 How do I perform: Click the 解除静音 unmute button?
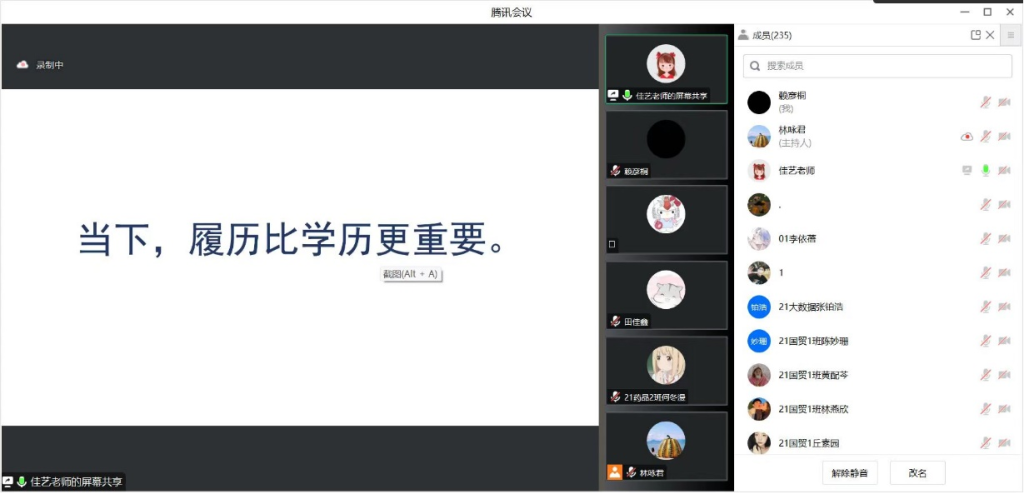point(850,473)
